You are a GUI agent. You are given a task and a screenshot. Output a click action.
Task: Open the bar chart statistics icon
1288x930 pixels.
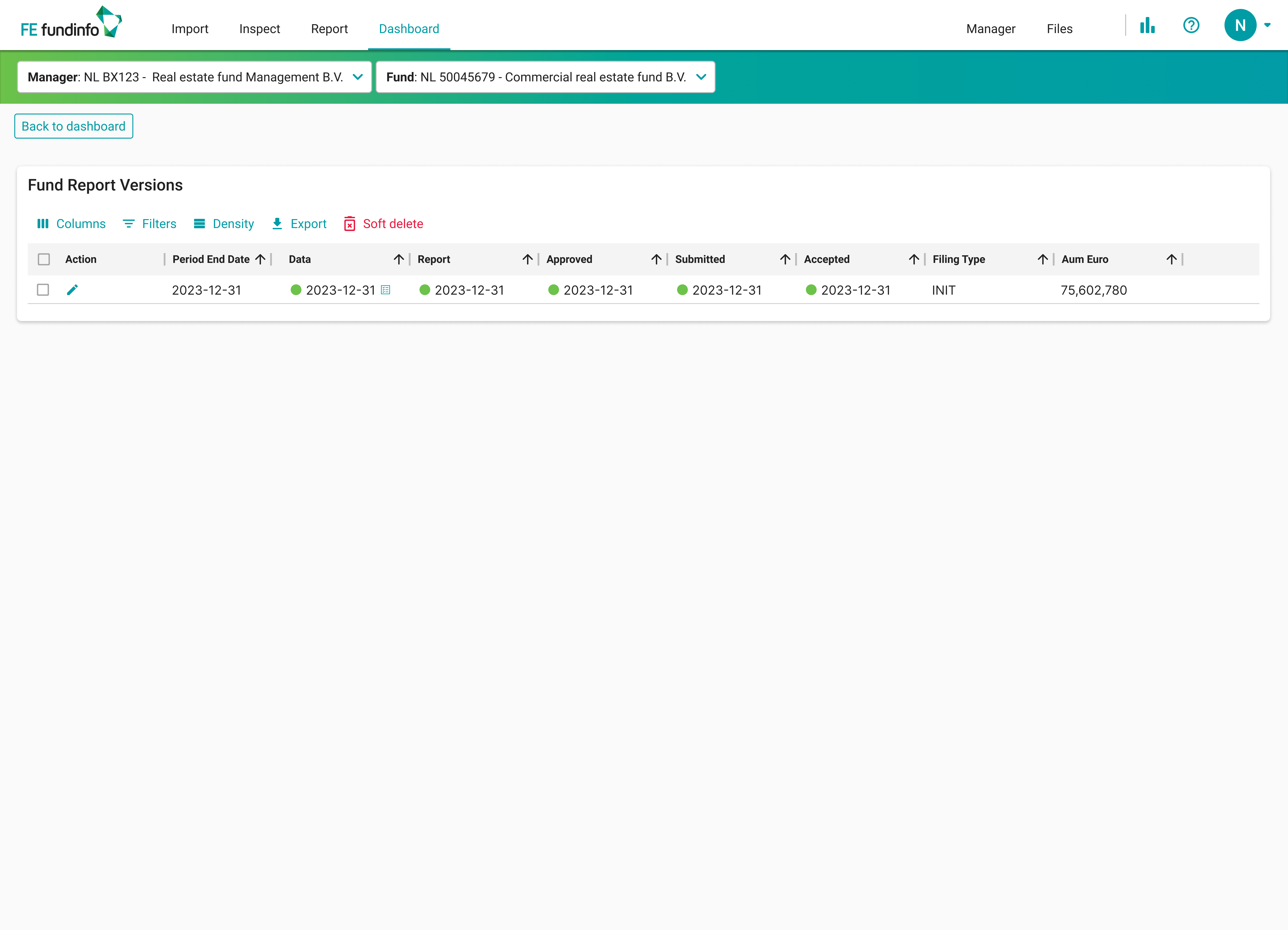[x=1147, y=25]
